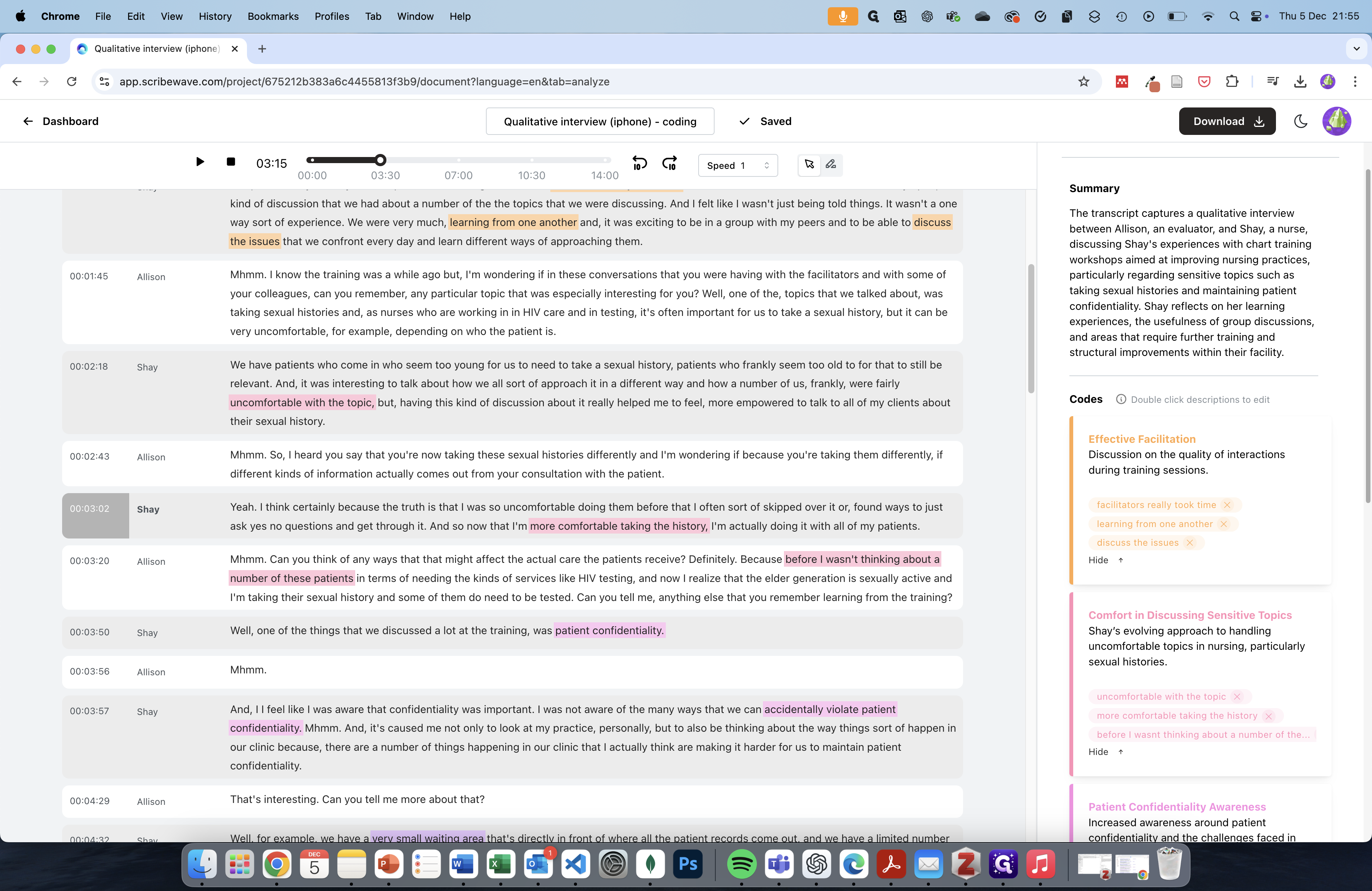1372x891 pixels.
Task: Open the Bookmarks menu
Action: (272, 16)
